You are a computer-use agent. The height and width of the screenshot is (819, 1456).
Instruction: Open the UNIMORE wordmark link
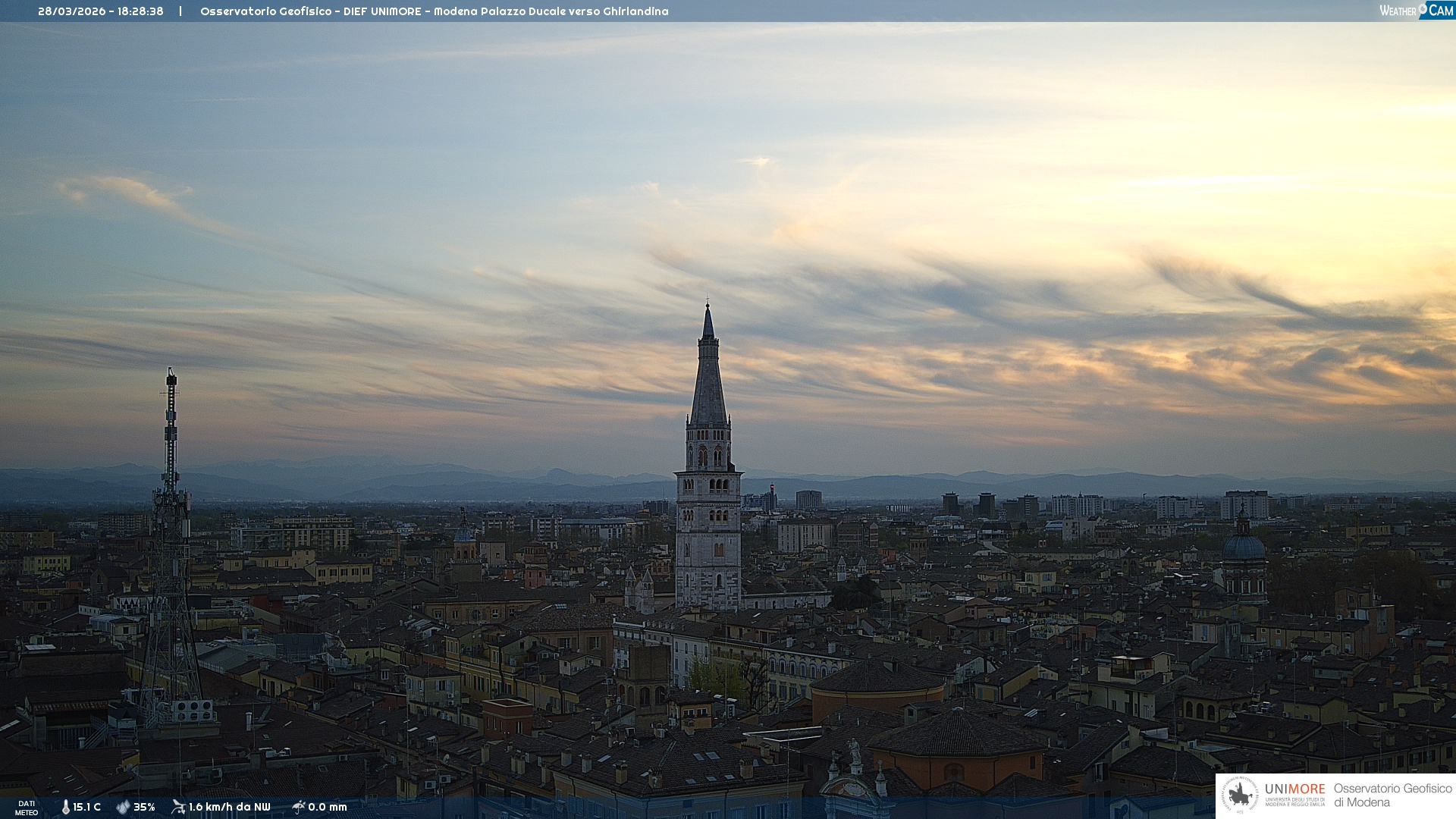pos(1294,789)
